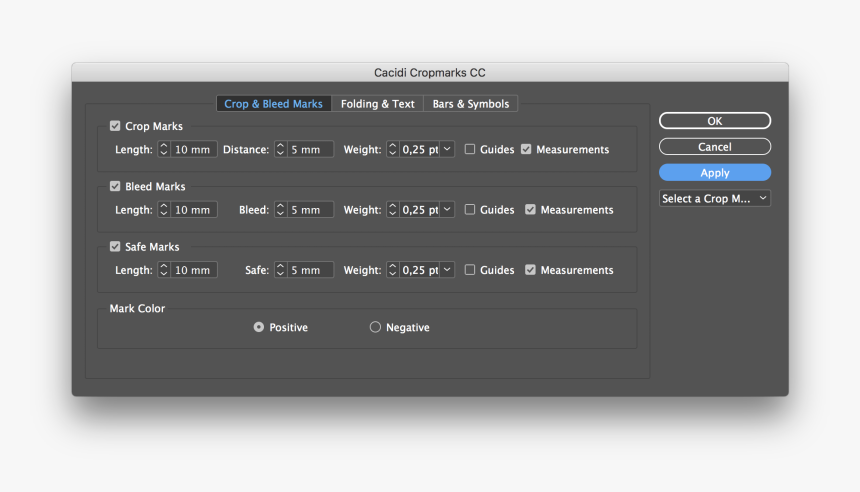Click the Bleed Marks Bleed stepper arrows
The height and width of the screenshot is (492, 860).
coord(280,210)
